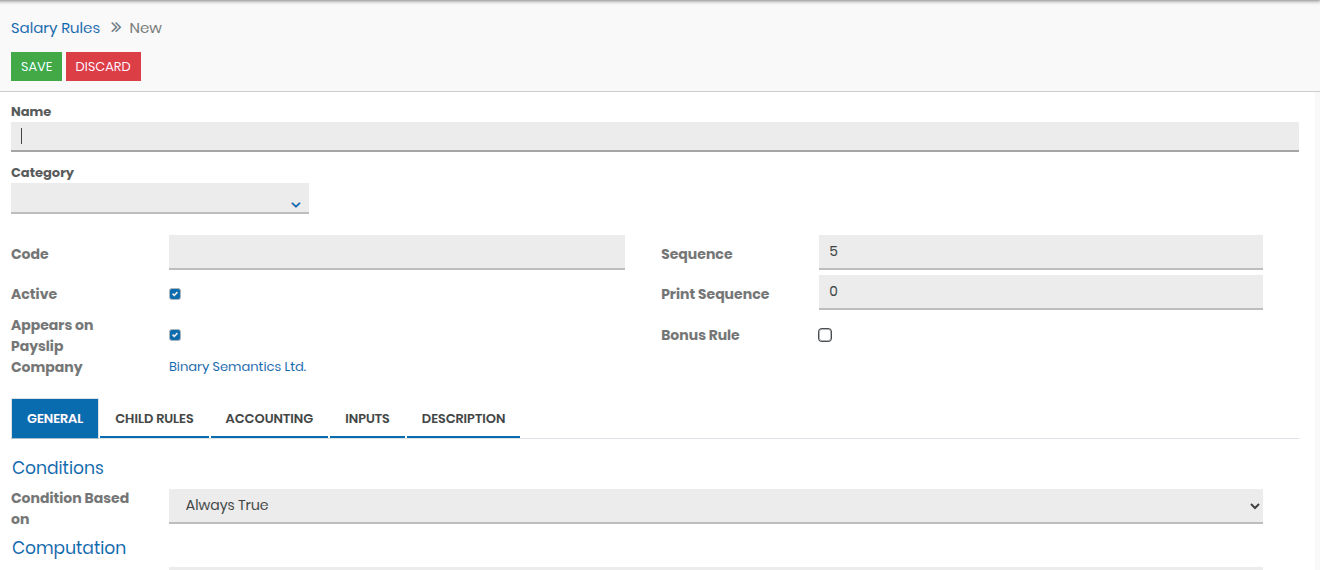Enable the Bonus Rule checkbox
This screenshot has width=1320, height=570.
tap(825, 335)
